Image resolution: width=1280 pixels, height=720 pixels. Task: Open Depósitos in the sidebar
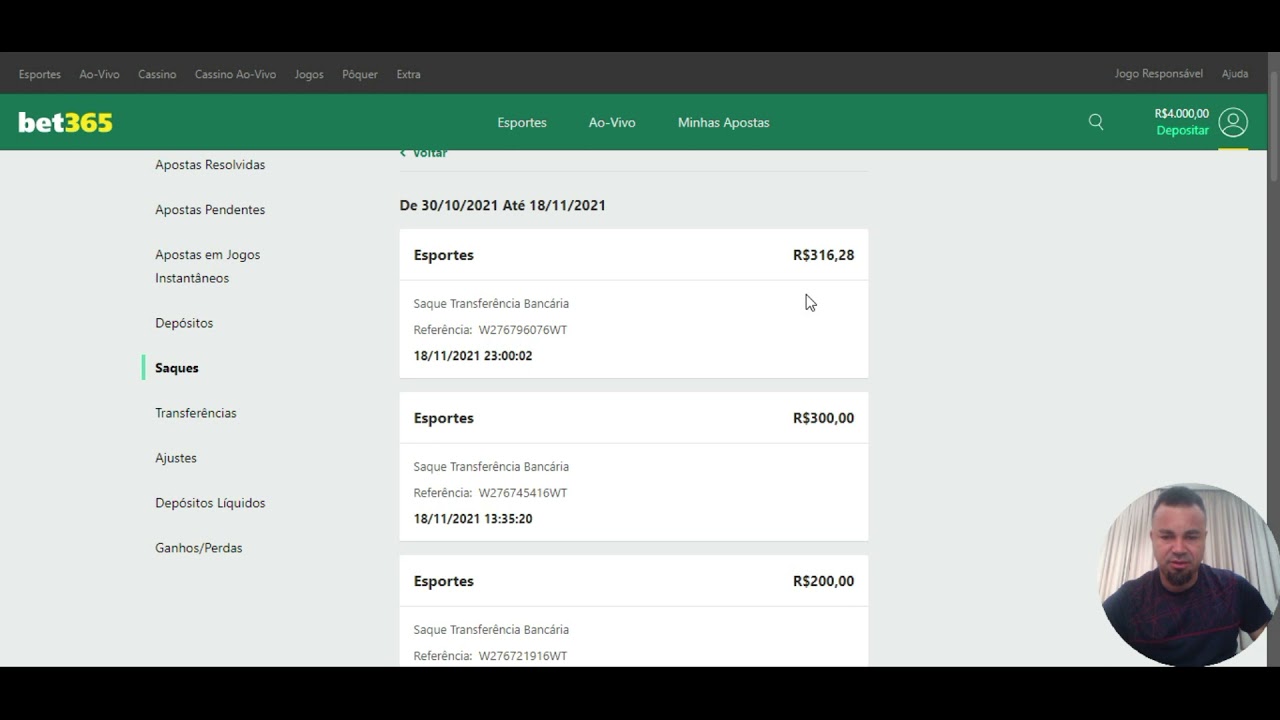coord(184,323)
